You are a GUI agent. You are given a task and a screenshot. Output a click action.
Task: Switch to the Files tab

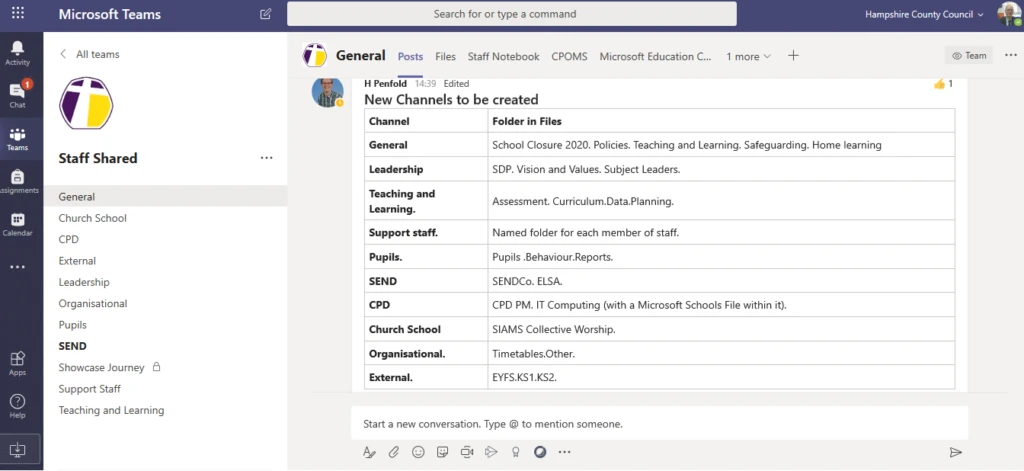[445, 57]
